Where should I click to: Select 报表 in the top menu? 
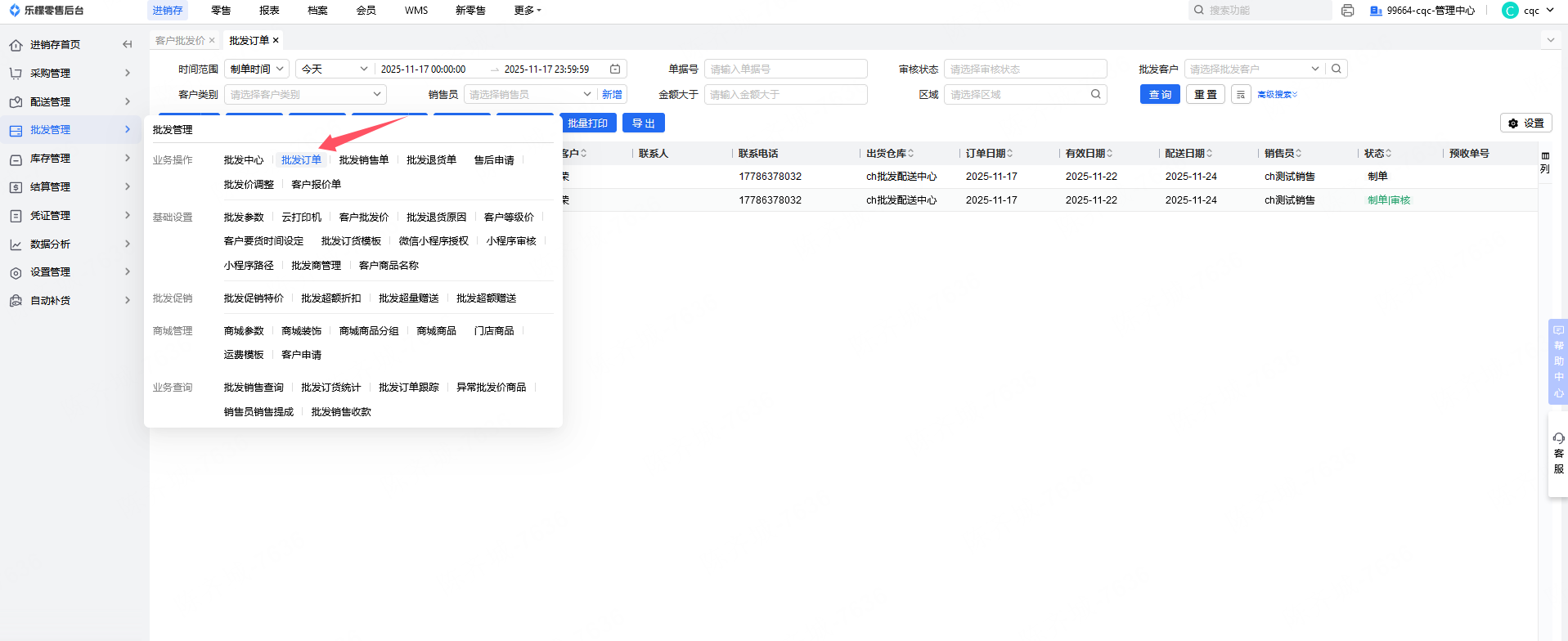269,11
